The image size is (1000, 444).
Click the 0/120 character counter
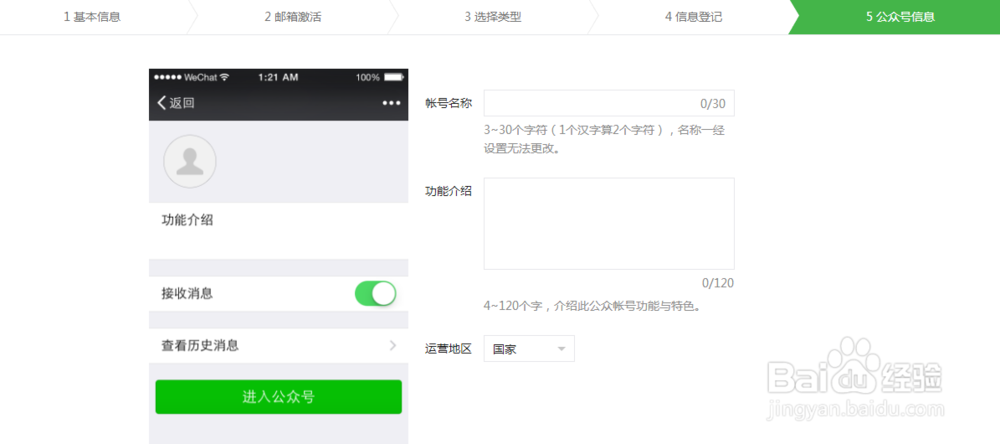[x=718, y=283]
